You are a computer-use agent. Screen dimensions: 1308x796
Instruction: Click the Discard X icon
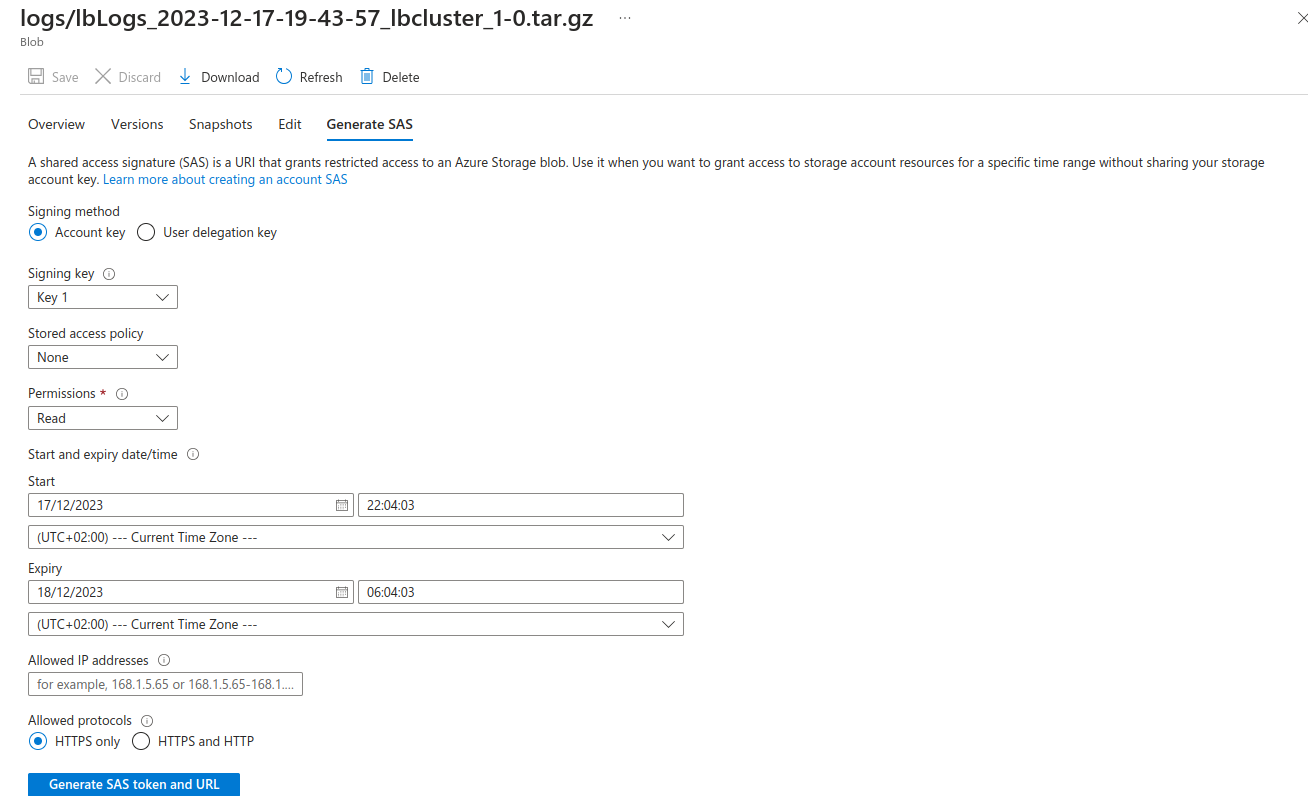click(103, 77)
